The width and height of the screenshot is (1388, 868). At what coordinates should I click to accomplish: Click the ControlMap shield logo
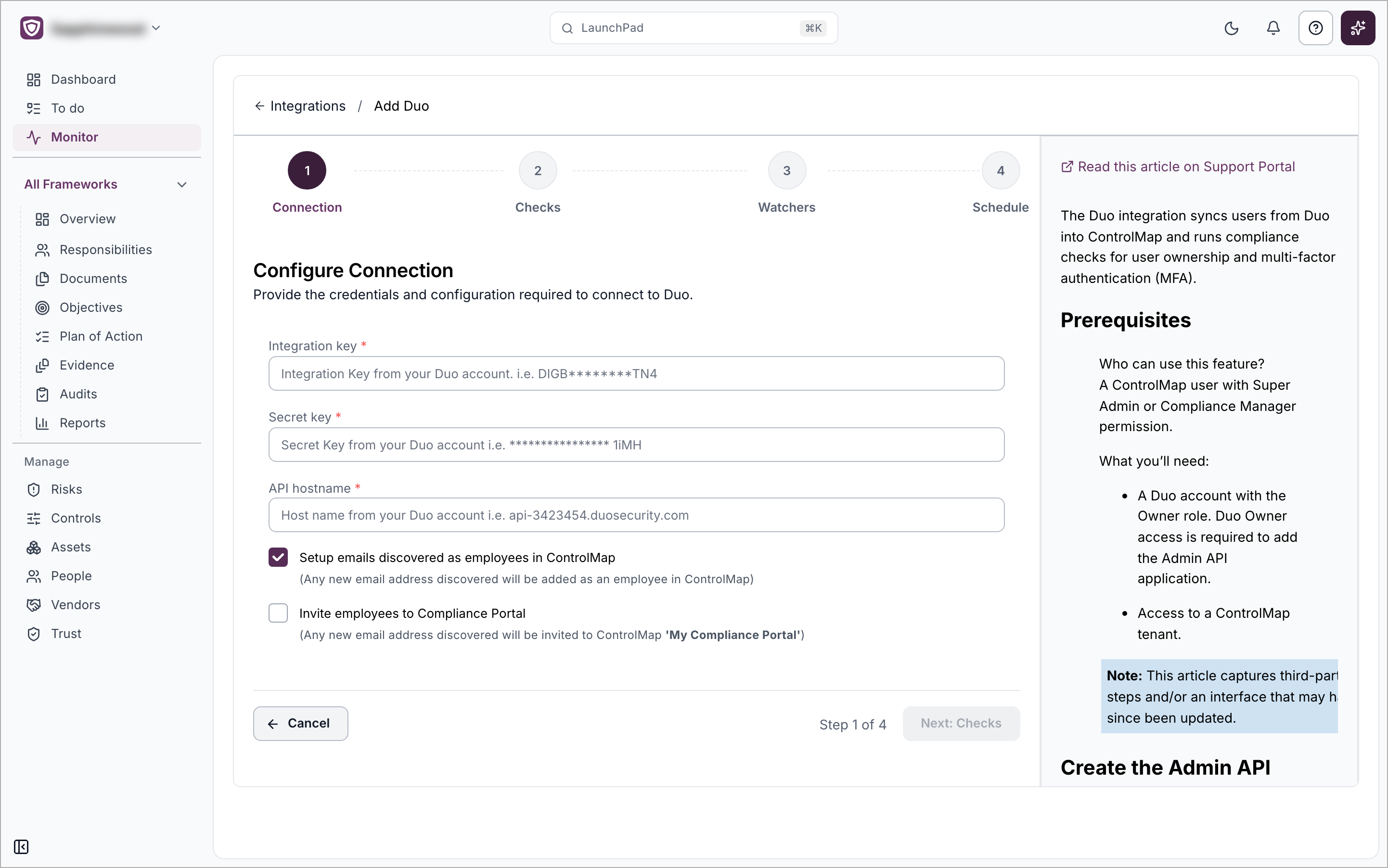(x=32, y=27)
